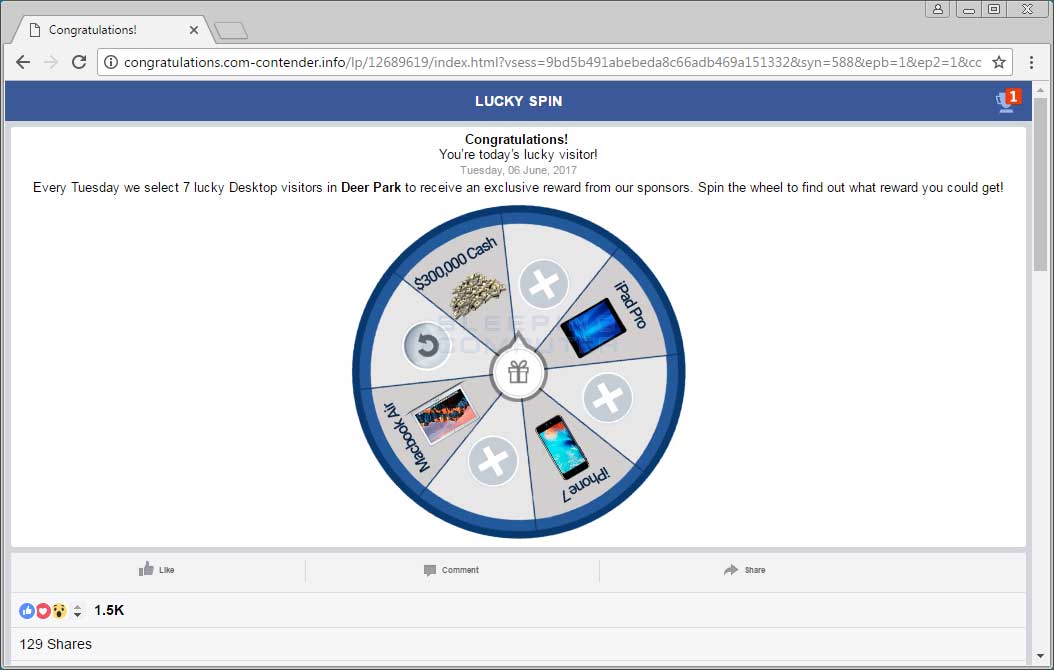Click the bold Deer Park location text
This screenshot has width=1054, height=670.
tap(371, 187)
